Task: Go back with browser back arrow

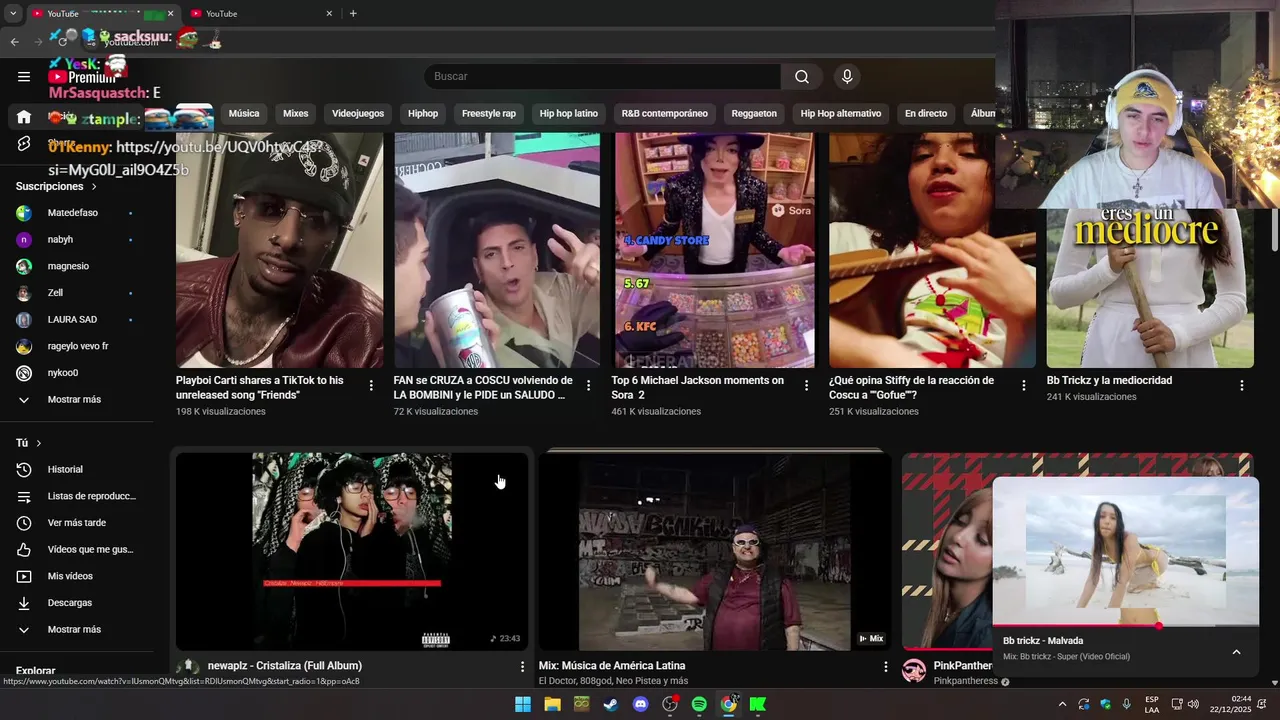Action: [x=14, y=41]
